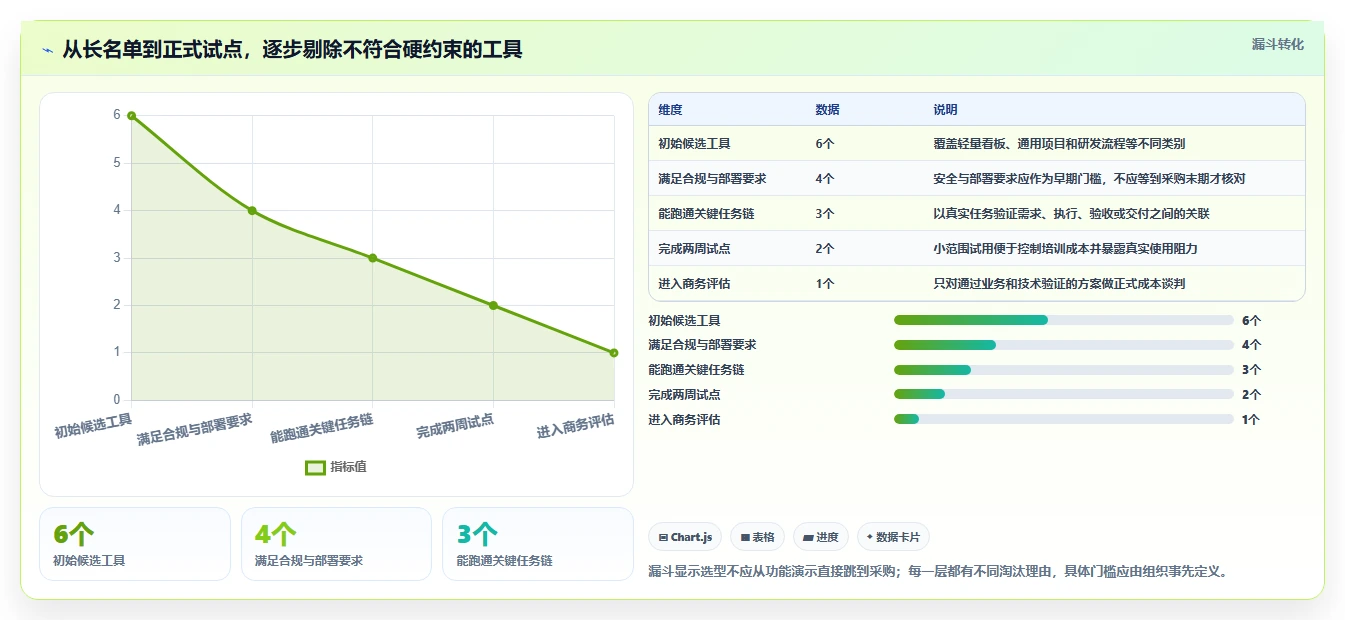Click x-axis label 满足合规与部署要求 on chart
Viewport: 1345px width, 620px height.
click(195, 429)
